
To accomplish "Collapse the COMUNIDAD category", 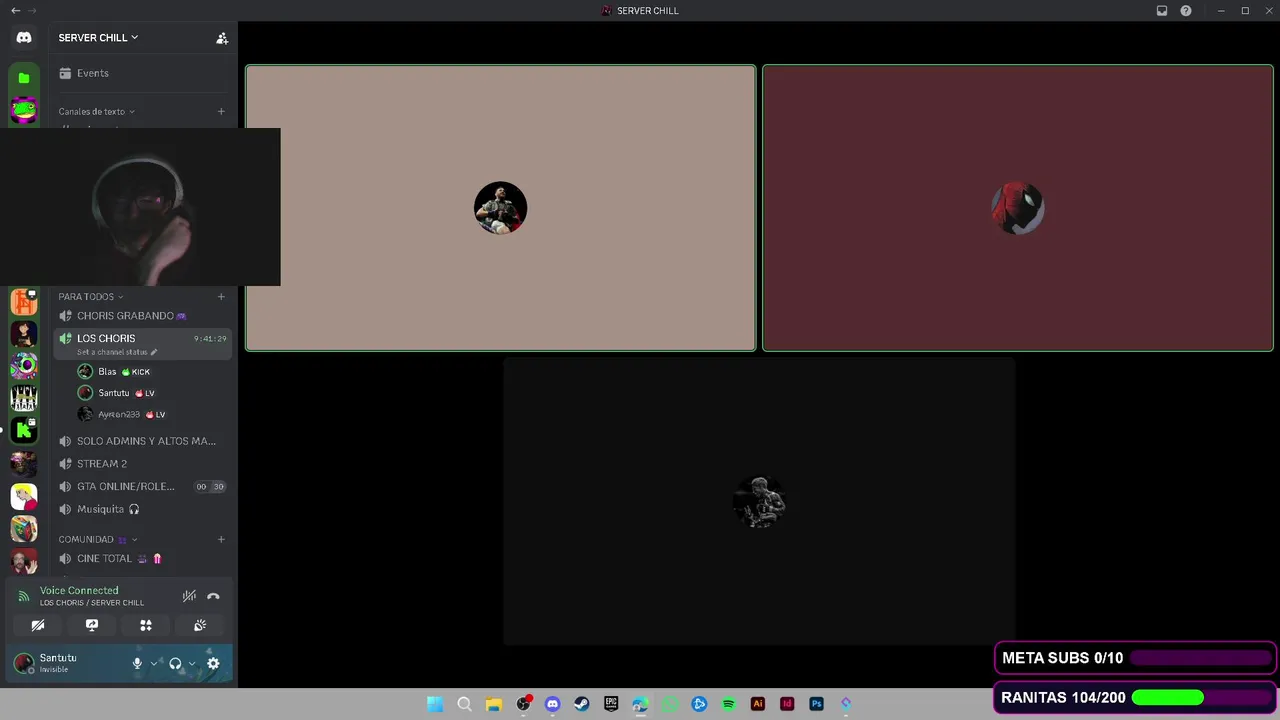I will [x=98, y=540].
